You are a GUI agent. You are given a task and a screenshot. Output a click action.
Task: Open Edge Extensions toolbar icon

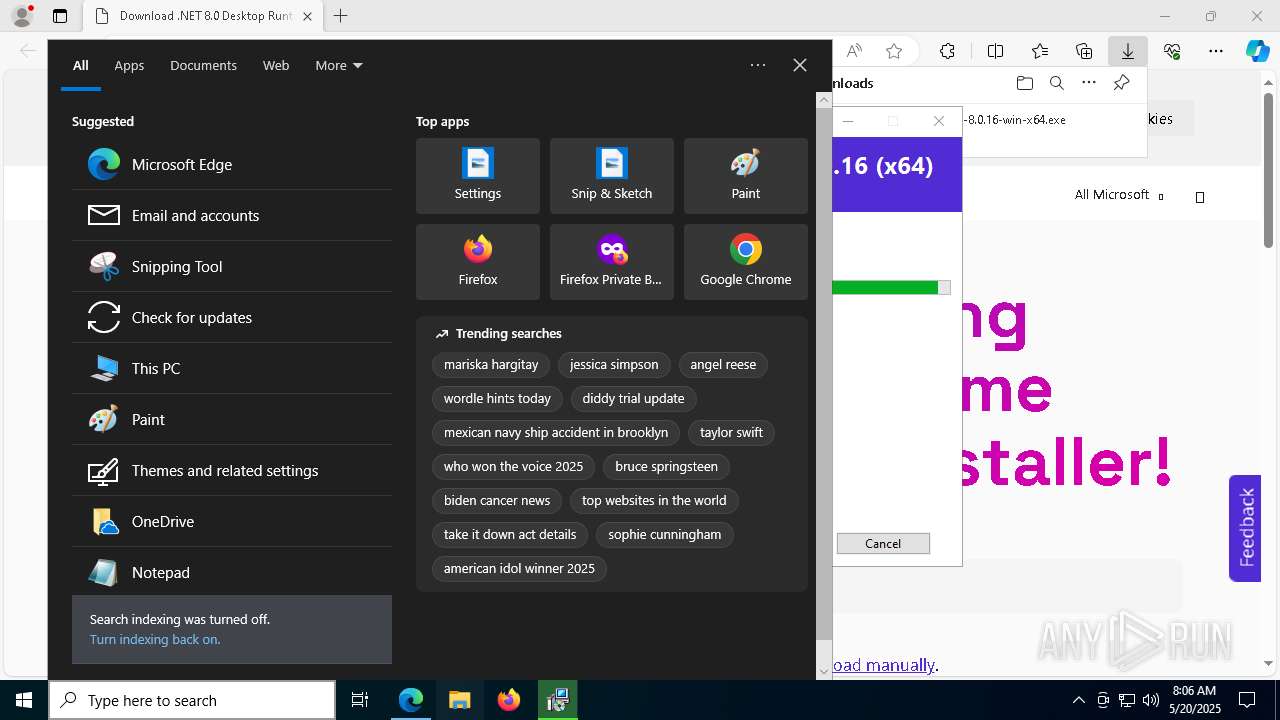[x=947, y=51]
